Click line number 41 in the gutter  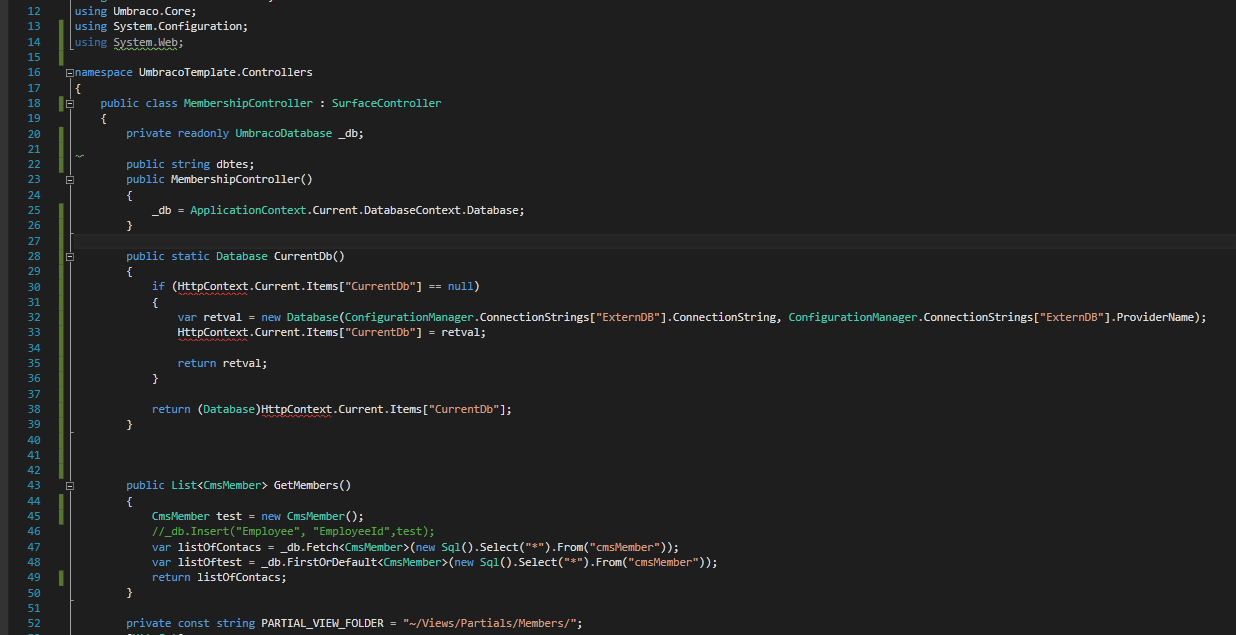[34, 455]
